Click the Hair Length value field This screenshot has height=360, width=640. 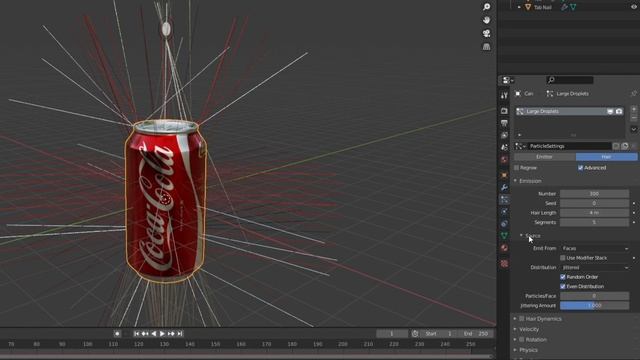coord(595,213)
